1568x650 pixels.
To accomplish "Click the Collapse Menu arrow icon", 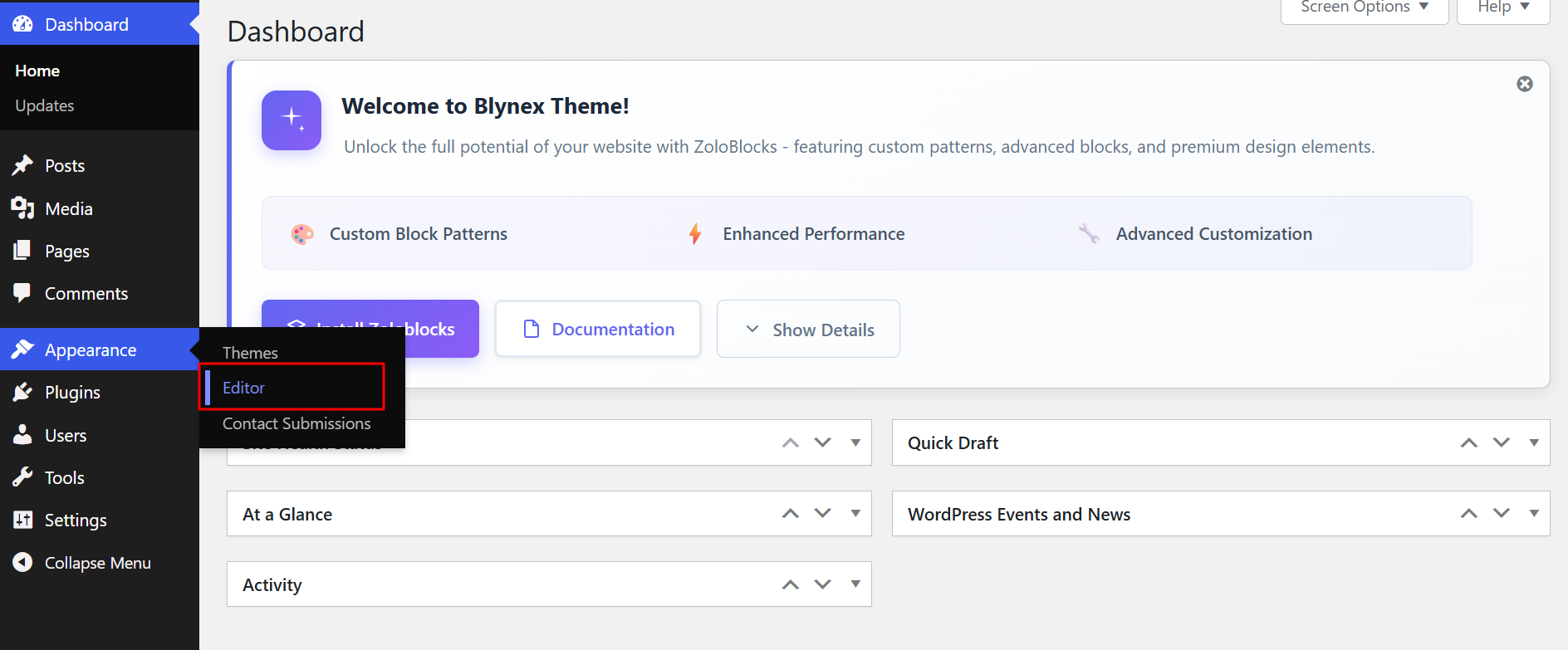I will coord(22,563).
